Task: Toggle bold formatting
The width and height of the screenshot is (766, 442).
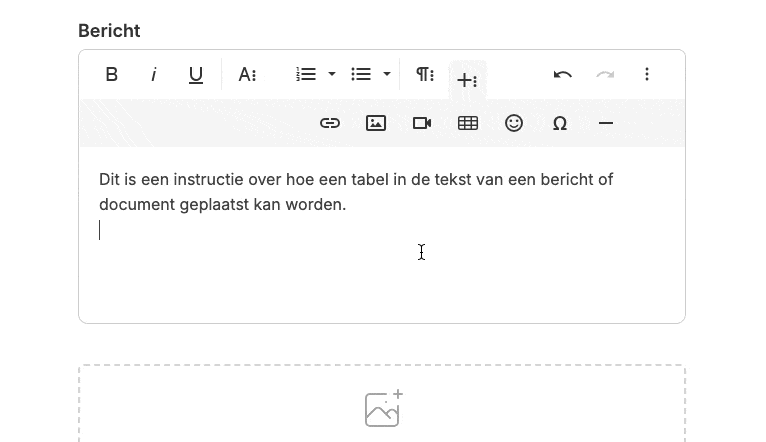Action: pos(112,75)
